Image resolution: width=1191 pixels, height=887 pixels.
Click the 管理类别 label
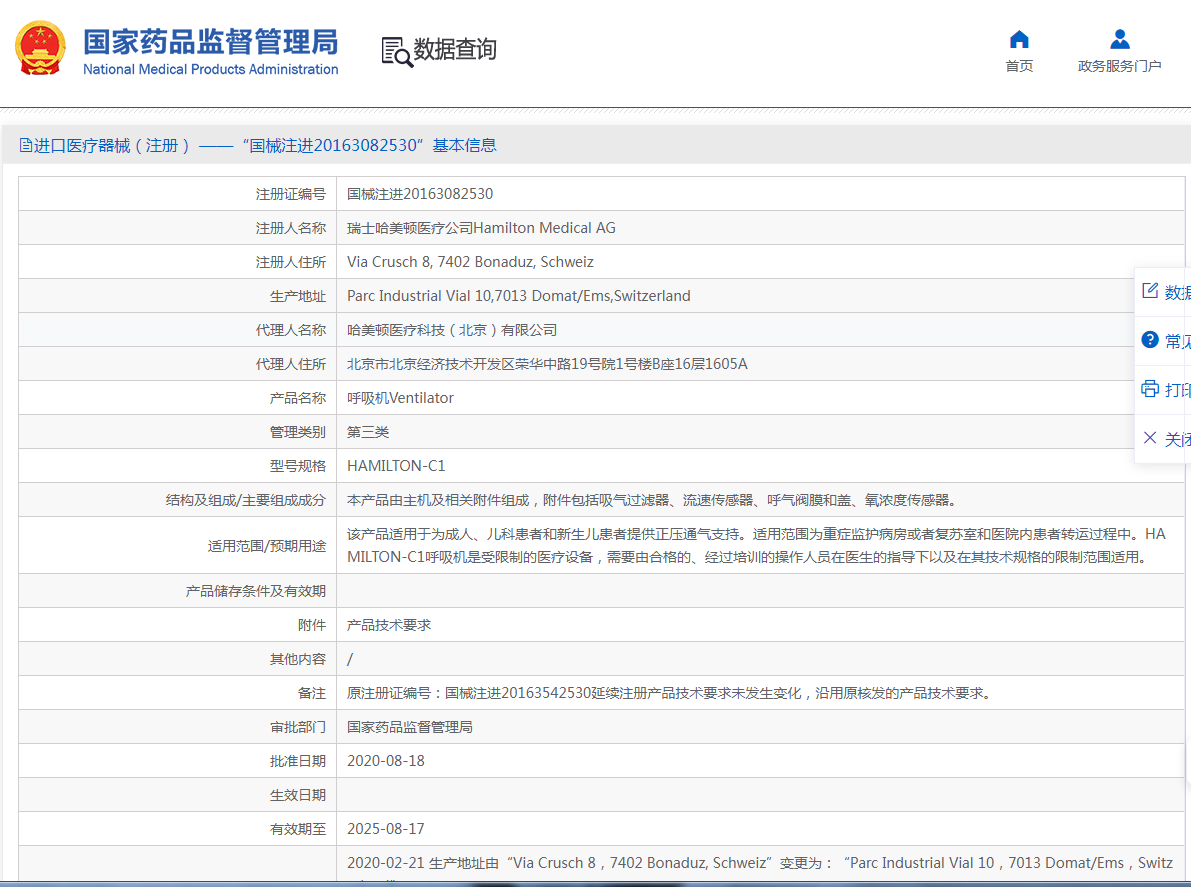(x=298, y=432)
